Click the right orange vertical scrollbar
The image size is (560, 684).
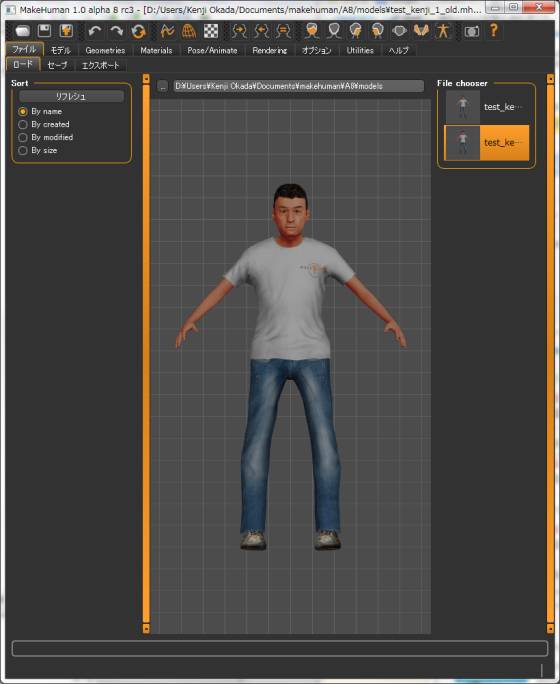tap(550, 353)
